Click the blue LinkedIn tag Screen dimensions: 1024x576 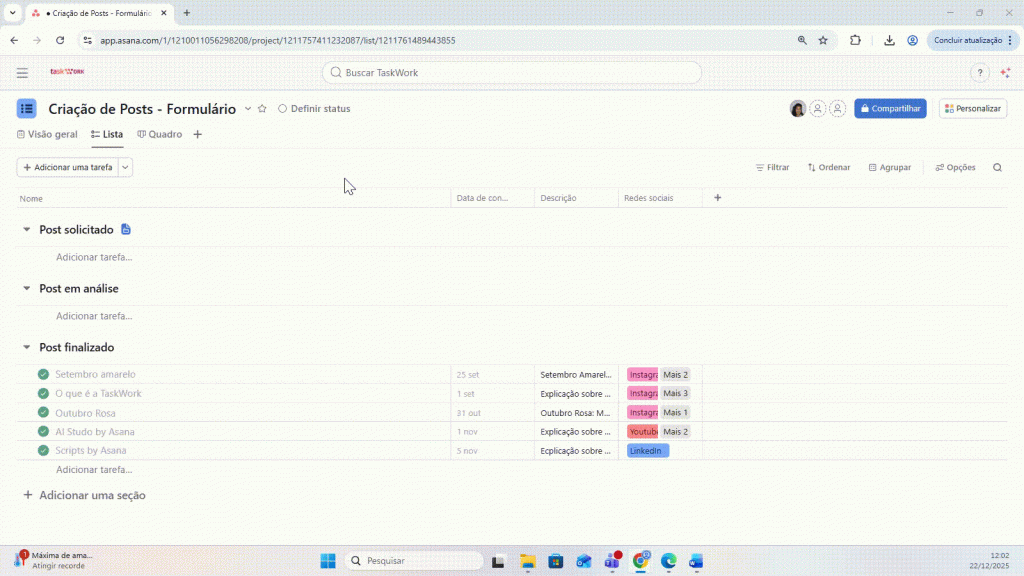(647, 451)
